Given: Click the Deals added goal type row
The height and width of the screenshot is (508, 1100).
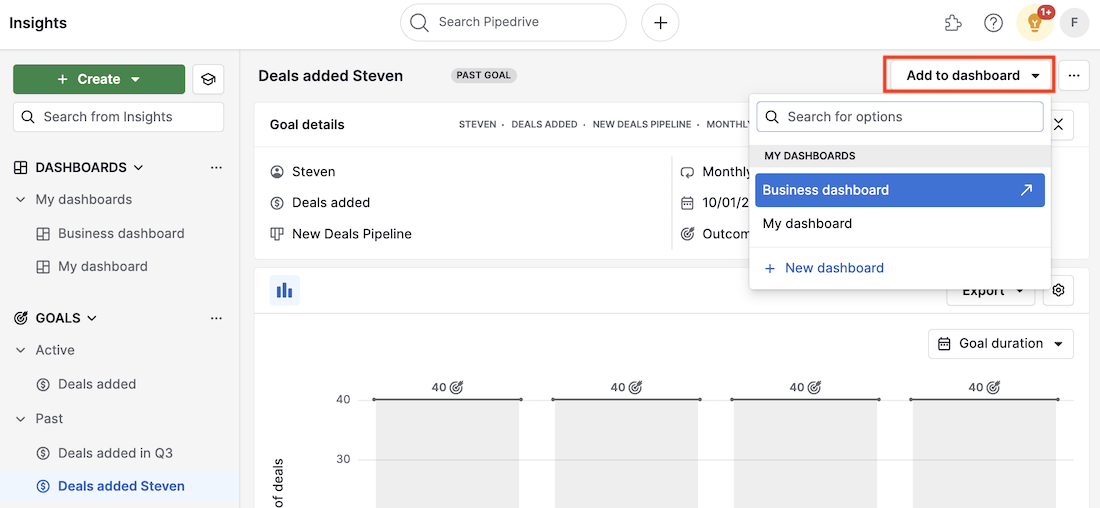Looking at the screenshot, I should click(x=320, y=203).
